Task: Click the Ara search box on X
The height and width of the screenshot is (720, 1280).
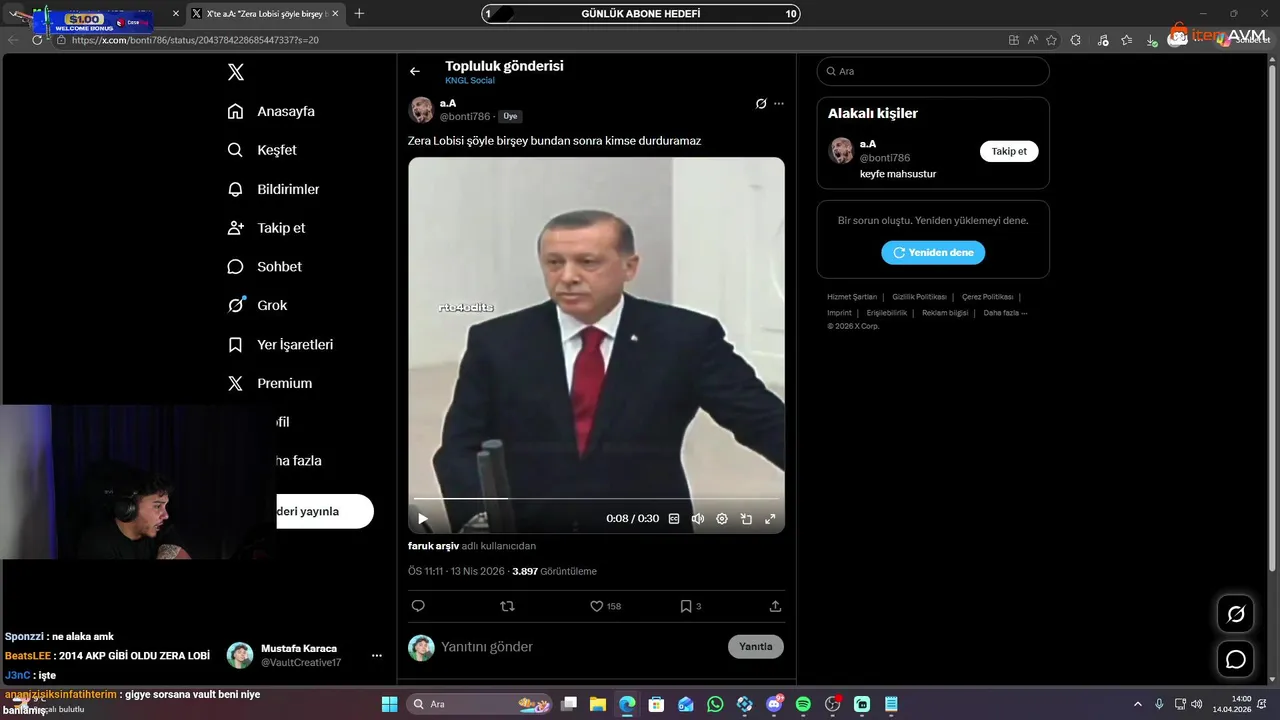Action: [933, 71]
